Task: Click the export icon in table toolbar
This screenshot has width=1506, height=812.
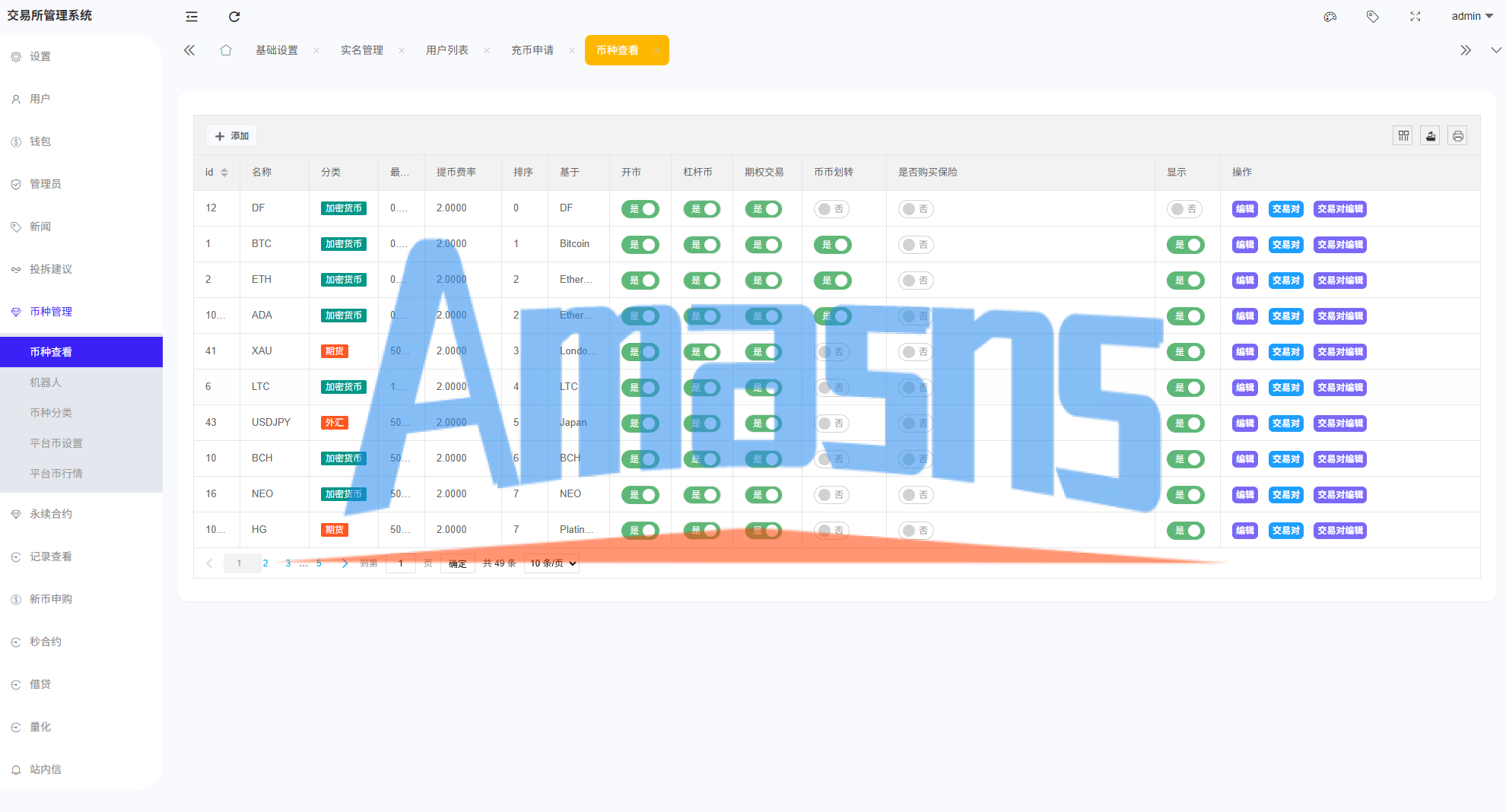Action: click(1431, 136)
